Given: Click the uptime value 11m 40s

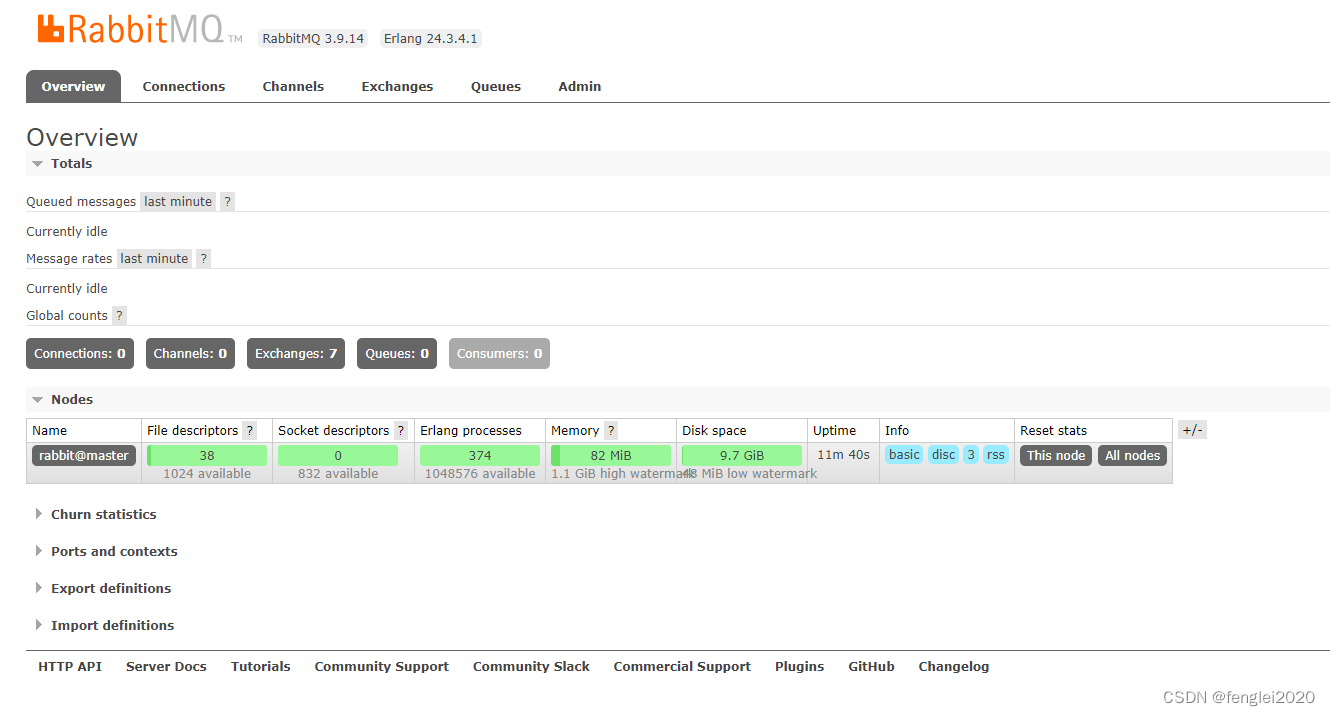Looking at the screenshot, I should click(843, 455).
